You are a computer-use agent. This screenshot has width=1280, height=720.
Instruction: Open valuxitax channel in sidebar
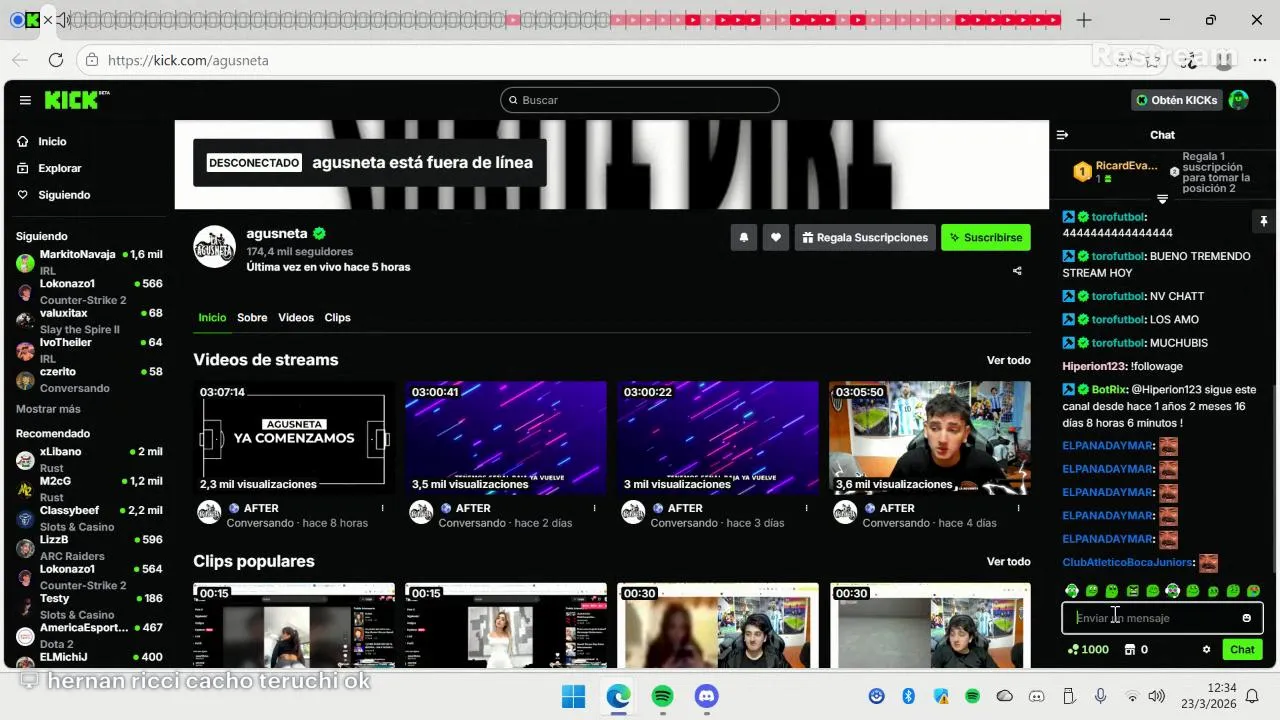coord(89,321)
